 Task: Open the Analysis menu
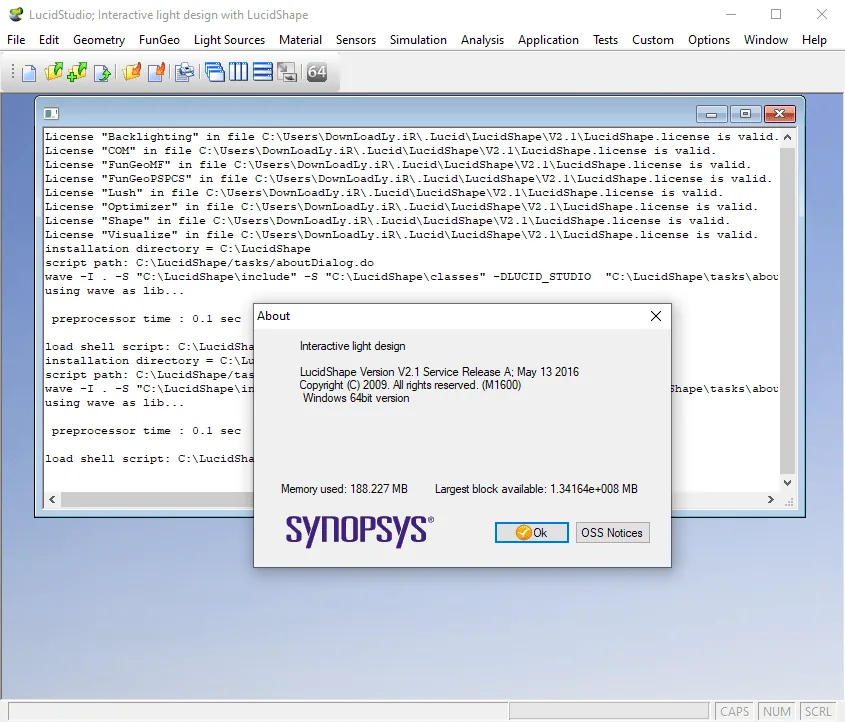(482, 40)
